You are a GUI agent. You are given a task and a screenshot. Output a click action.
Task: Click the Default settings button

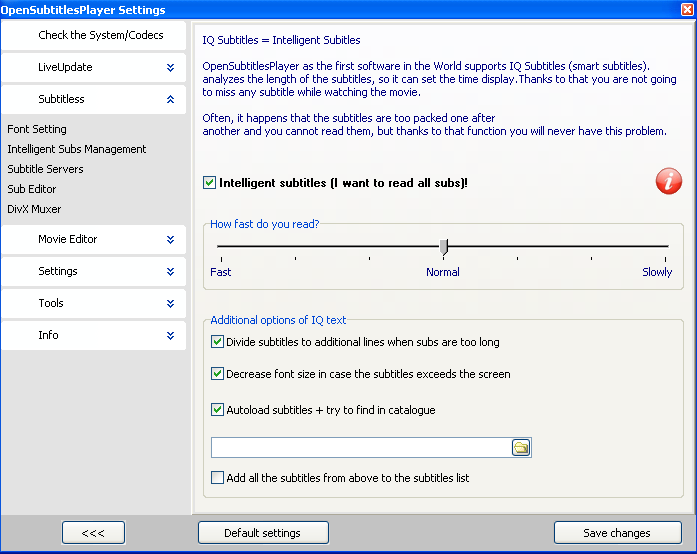(263, 533)
